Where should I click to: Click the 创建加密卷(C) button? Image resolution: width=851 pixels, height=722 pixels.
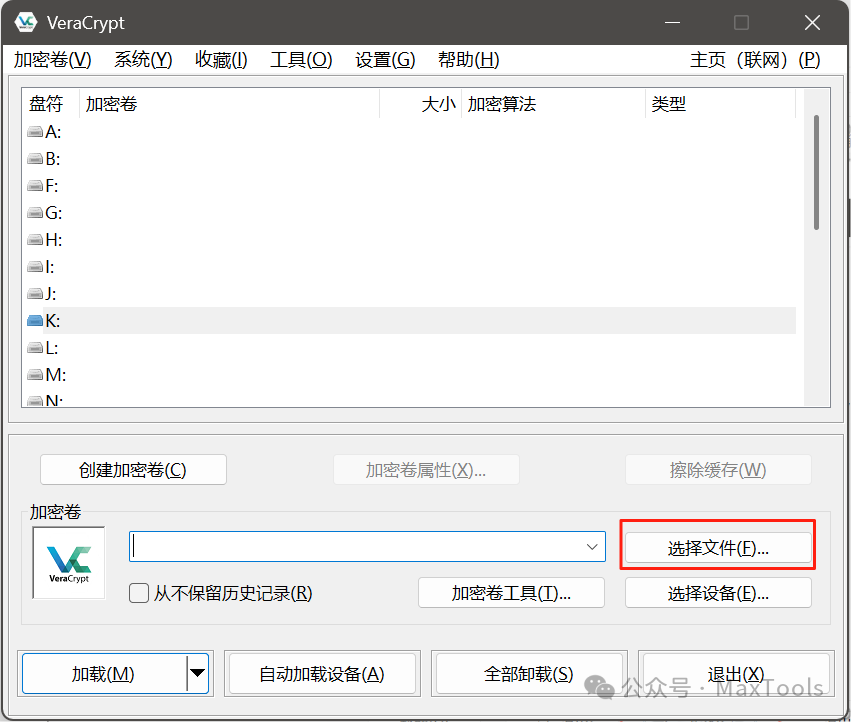tap(133, 470)
